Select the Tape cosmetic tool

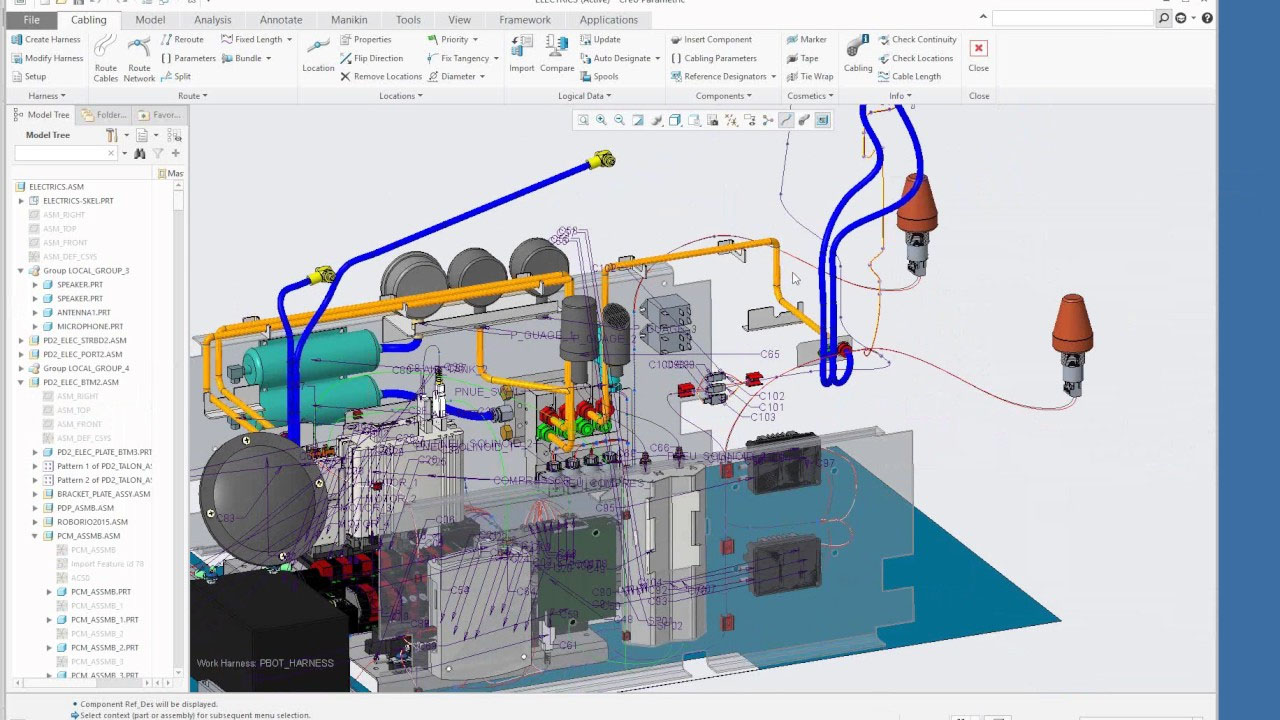tap(802, 58)
